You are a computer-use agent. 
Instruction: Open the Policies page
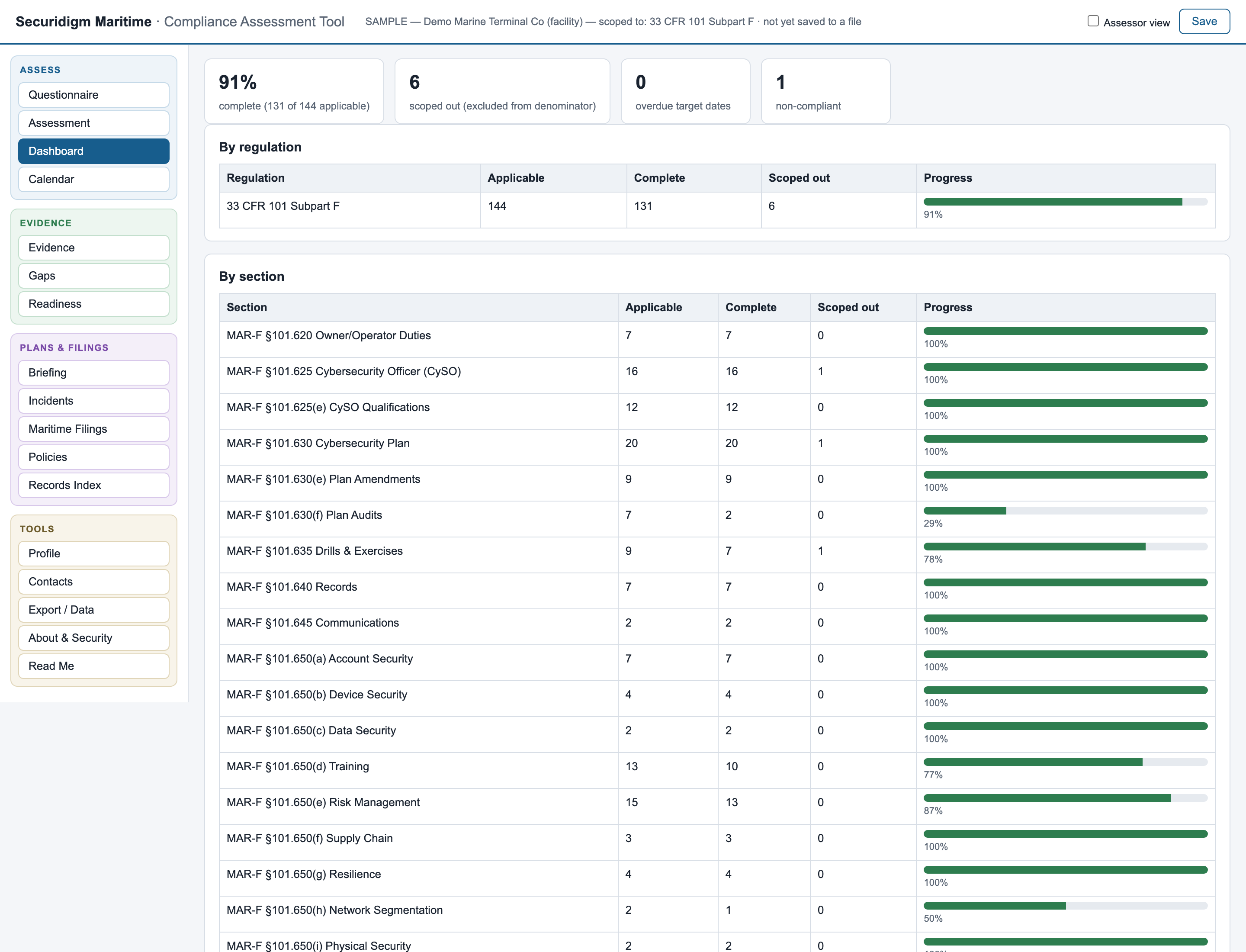(x=93, y=457)
